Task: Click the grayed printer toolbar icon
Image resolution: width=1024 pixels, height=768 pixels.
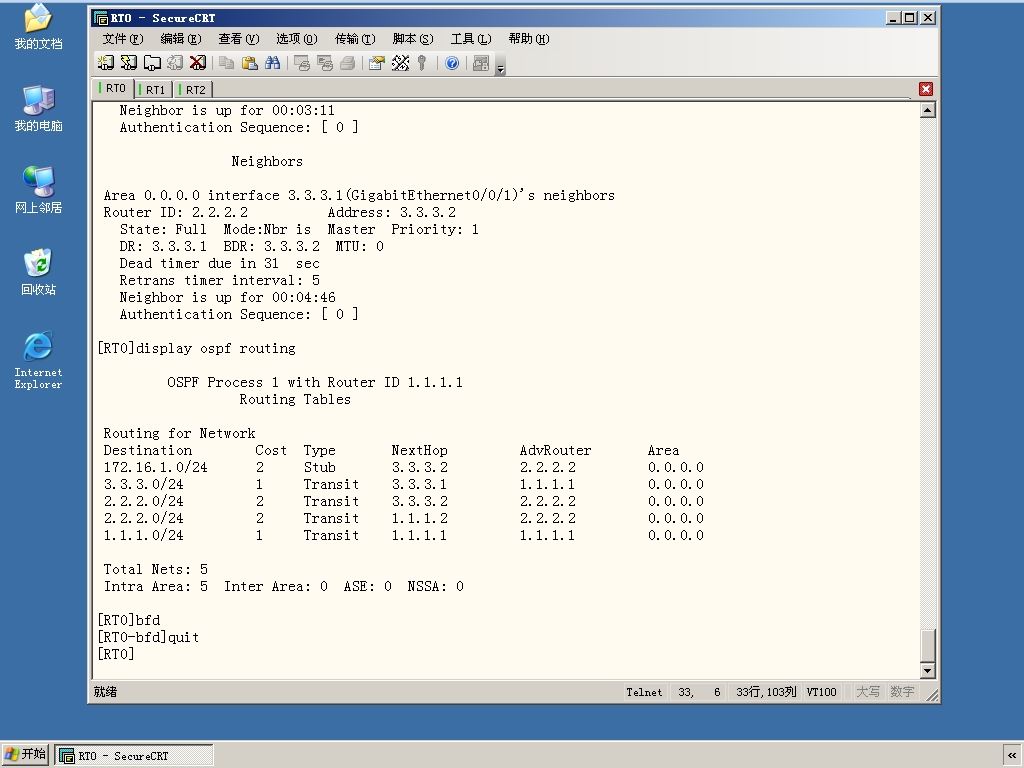Action: (347, 63)
